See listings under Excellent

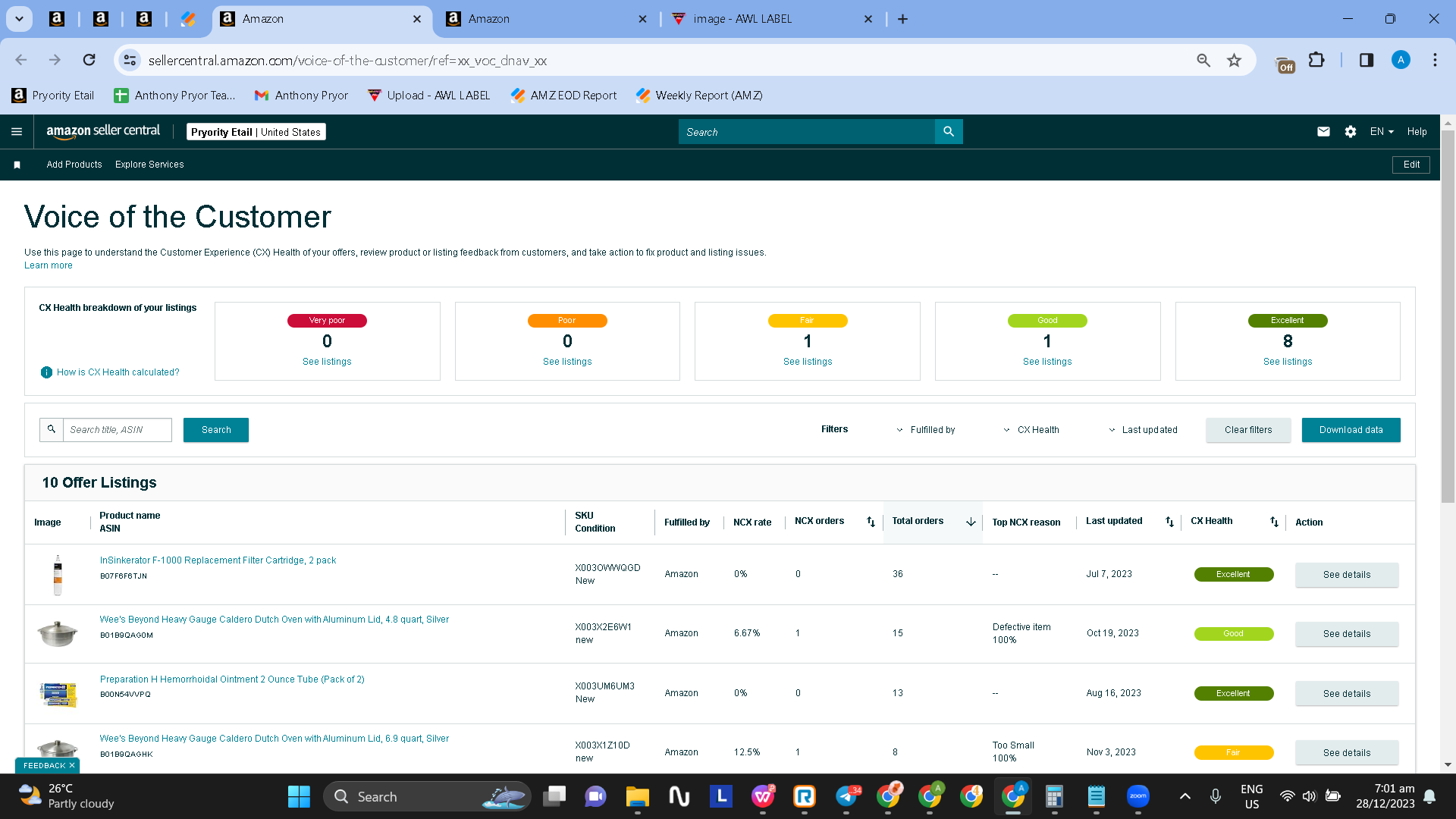[x=1288, y=362]
